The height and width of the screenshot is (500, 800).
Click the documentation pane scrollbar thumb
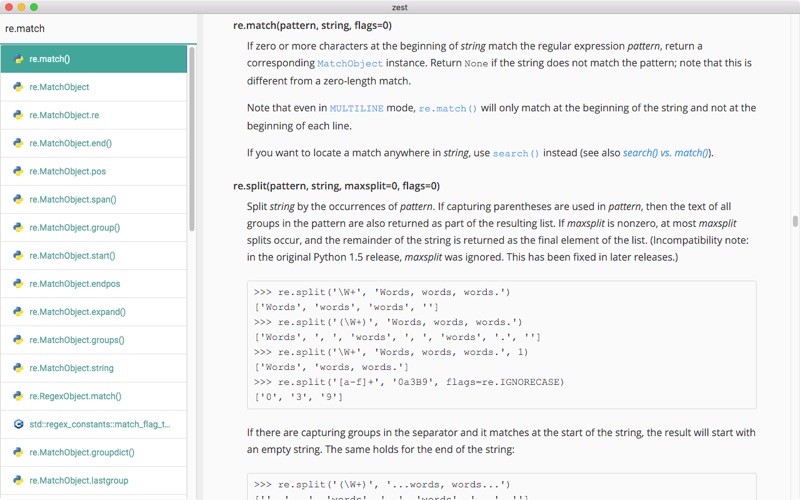click(x=795, y=221)
